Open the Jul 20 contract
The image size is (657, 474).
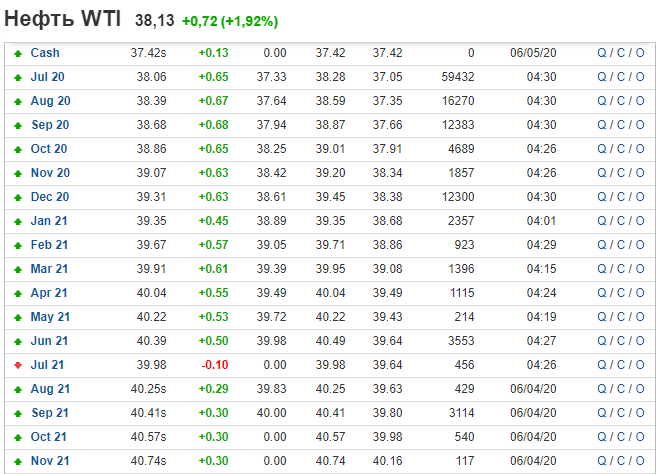(47, 77)
